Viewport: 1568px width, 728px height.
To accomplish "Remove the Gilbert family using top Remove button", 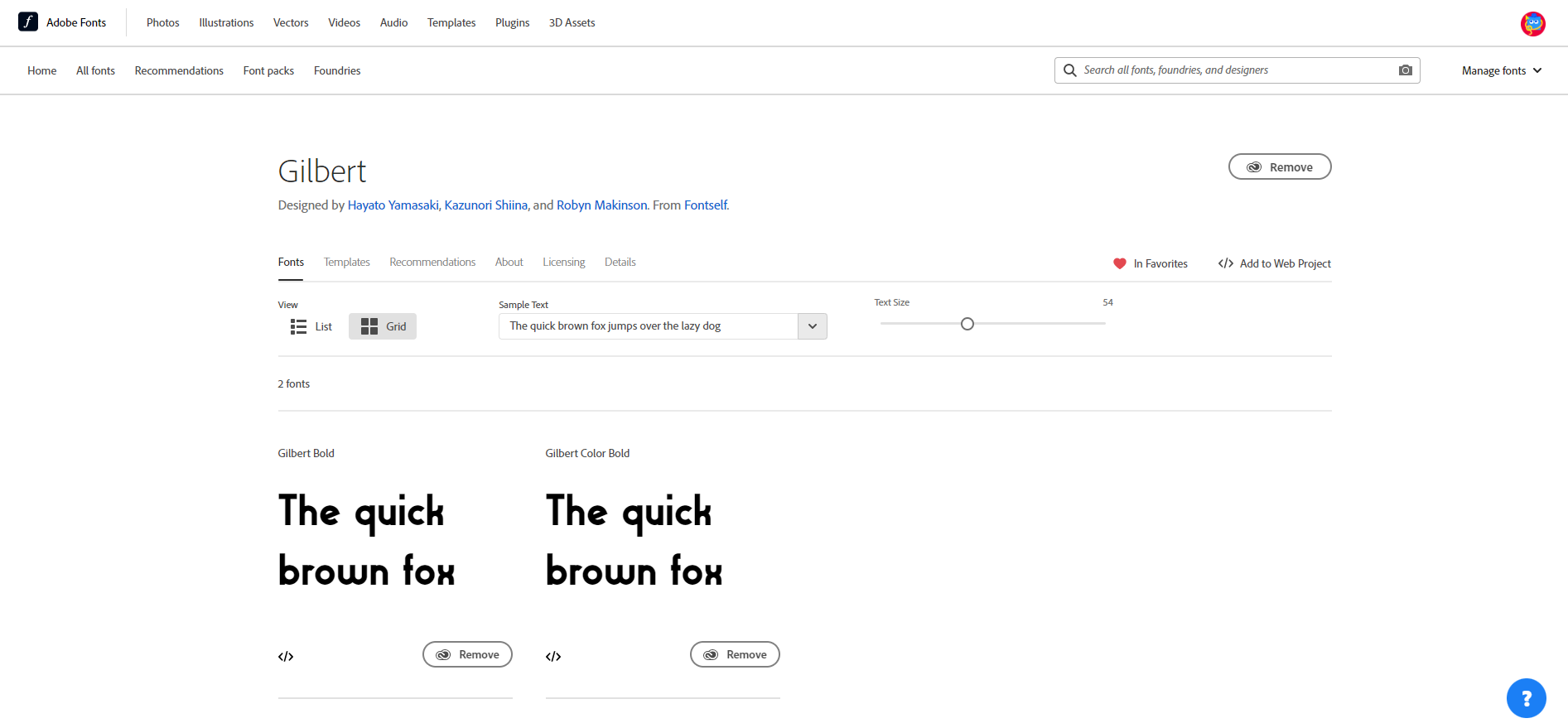I will click(x=1280, y=166).
